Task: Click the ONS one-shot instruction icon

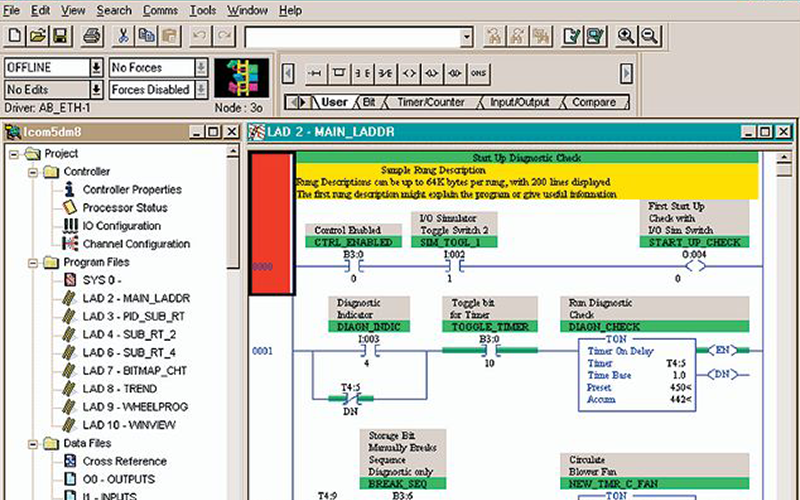Action: [479, 73]
